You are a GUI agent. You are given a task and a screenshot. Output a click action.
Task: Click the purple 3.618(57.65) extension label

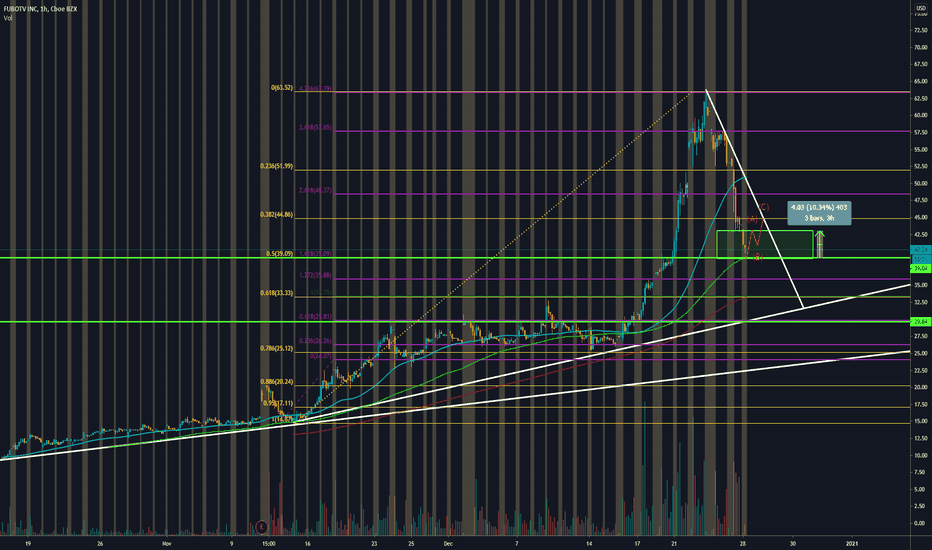pos(315,128)
